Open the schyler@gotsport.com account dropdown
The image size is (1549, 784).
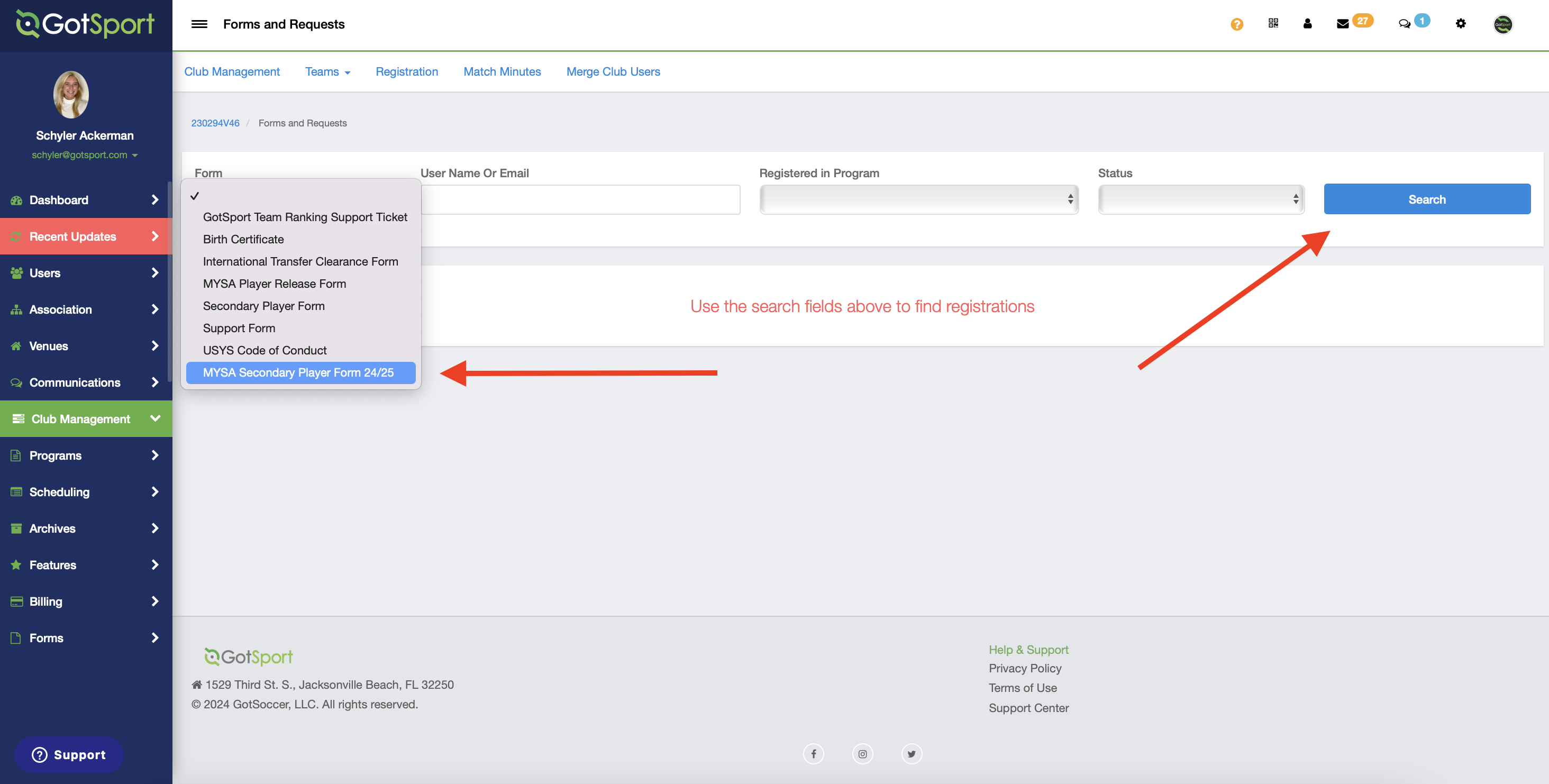85,155
